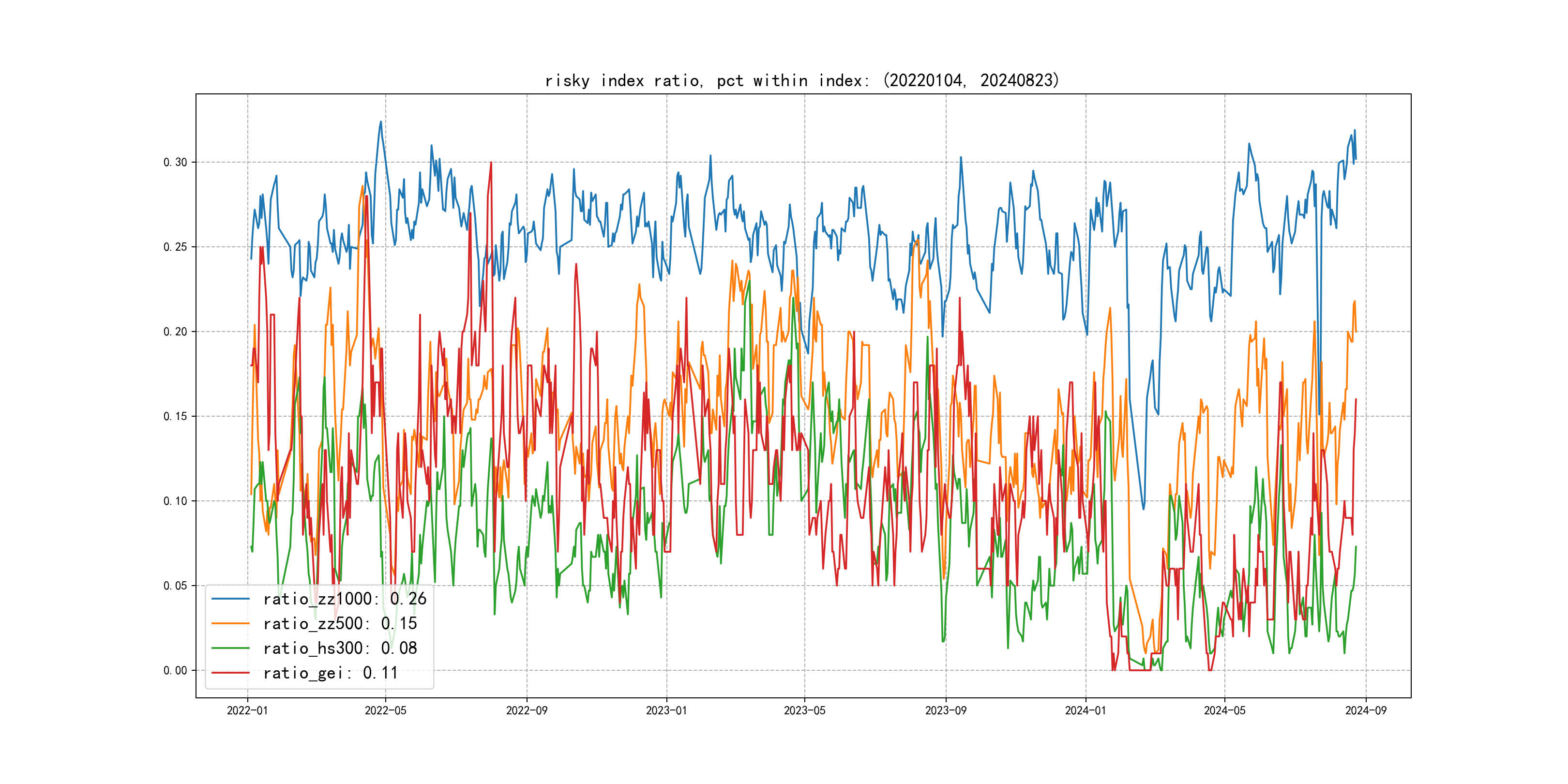Click the 2024-09 x-axis label

pos(1365,711)
